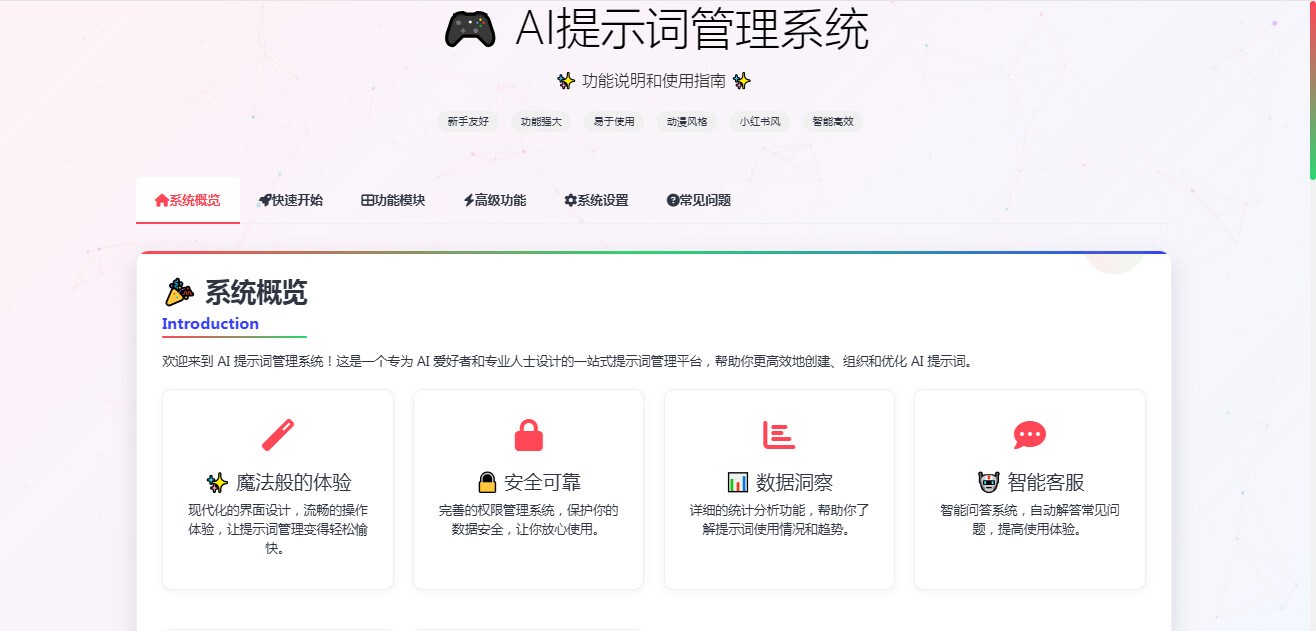
Task: Click the yellow lock emoji beside 安全可靠
Action: 487,483
